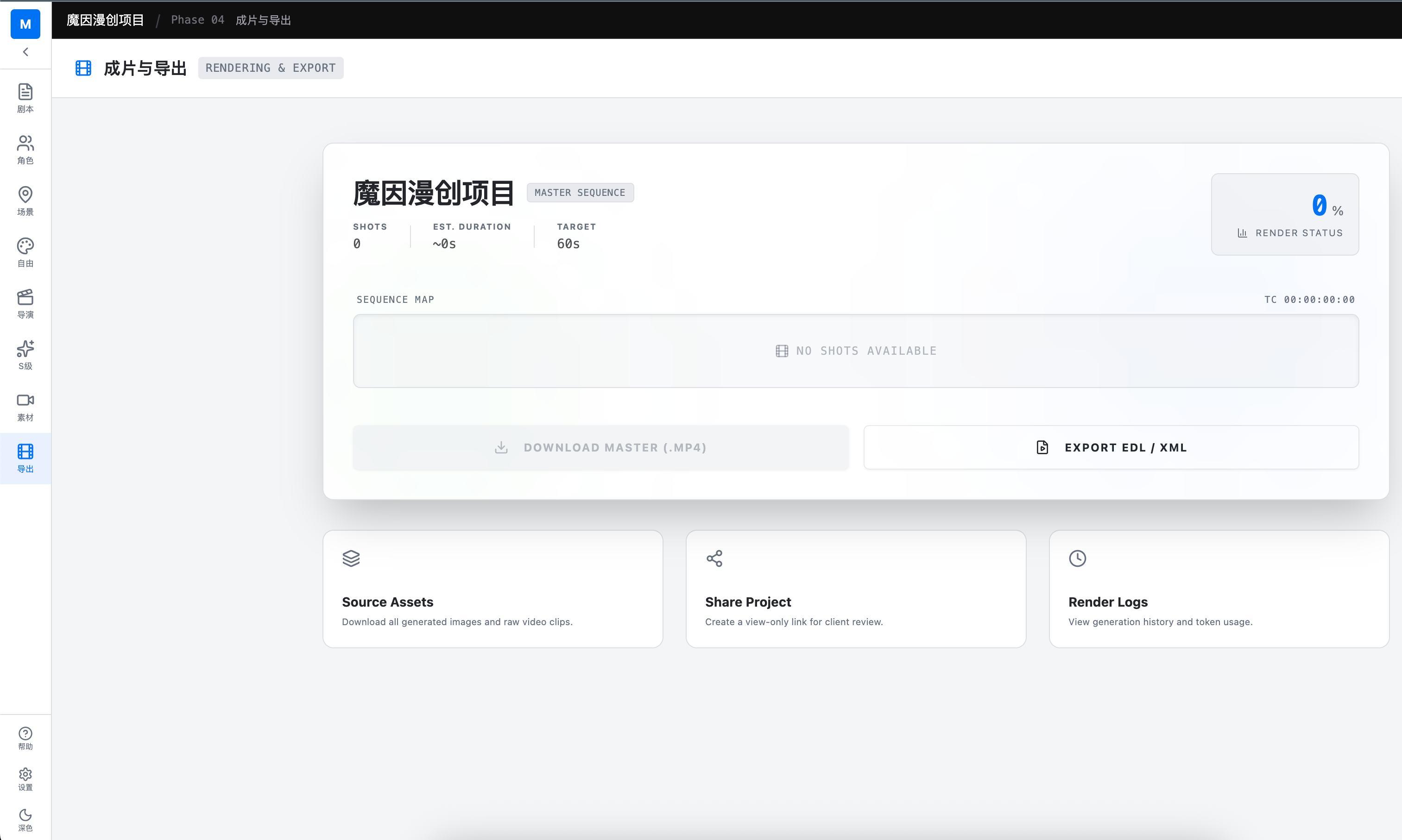This screenshot has height=840, width=1402.
Task: Select the S级 sparkle icon
Action: 25,355
